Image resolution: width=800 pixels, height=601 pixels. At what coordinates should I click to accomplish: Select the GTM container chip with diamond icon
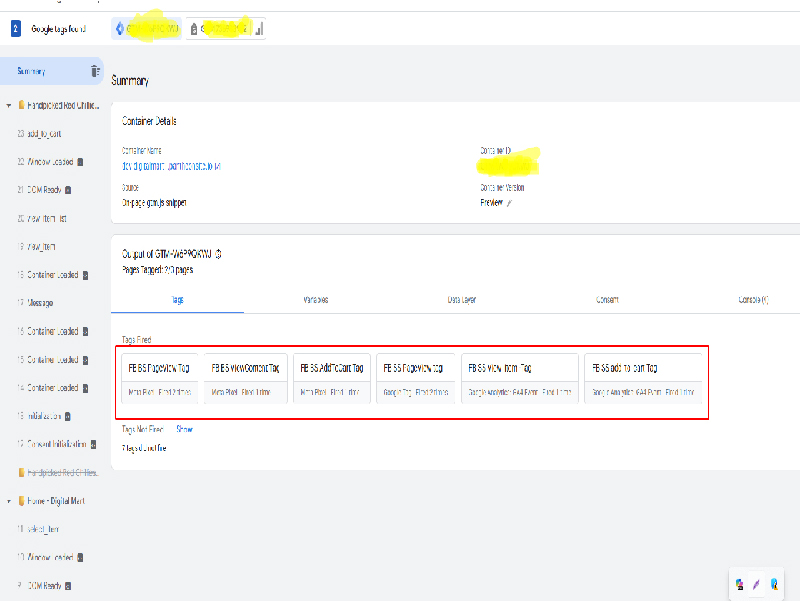coord(146,29)
